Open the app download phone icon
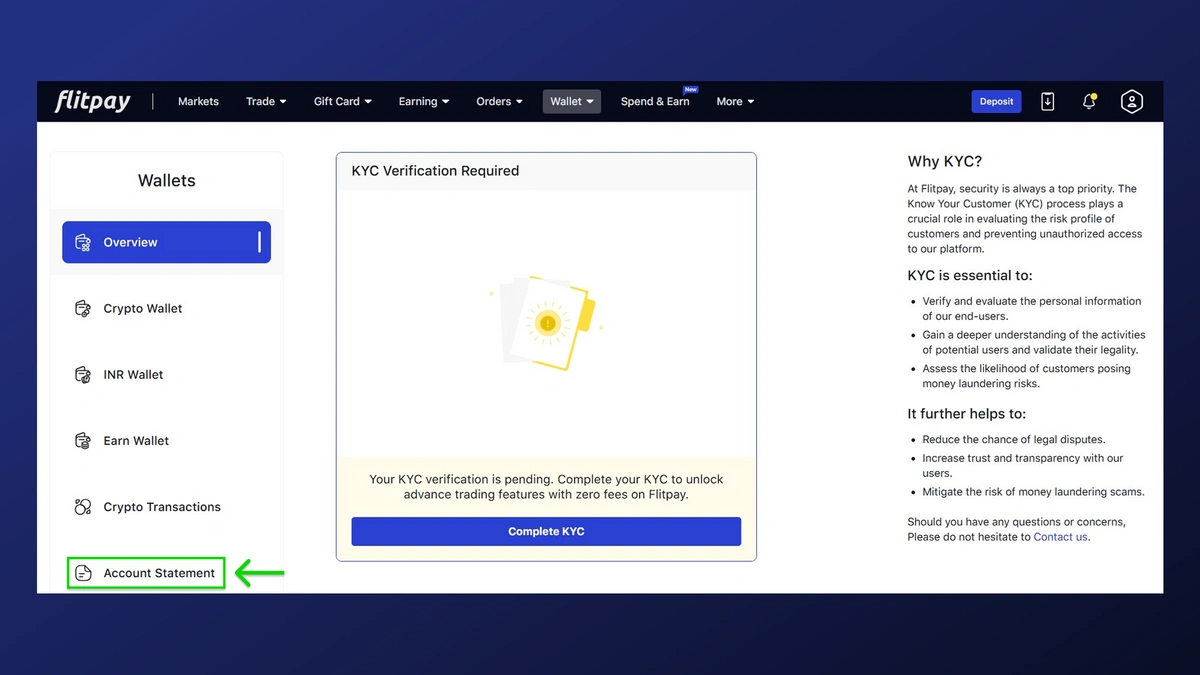1200x675 pixels. 1047,101
